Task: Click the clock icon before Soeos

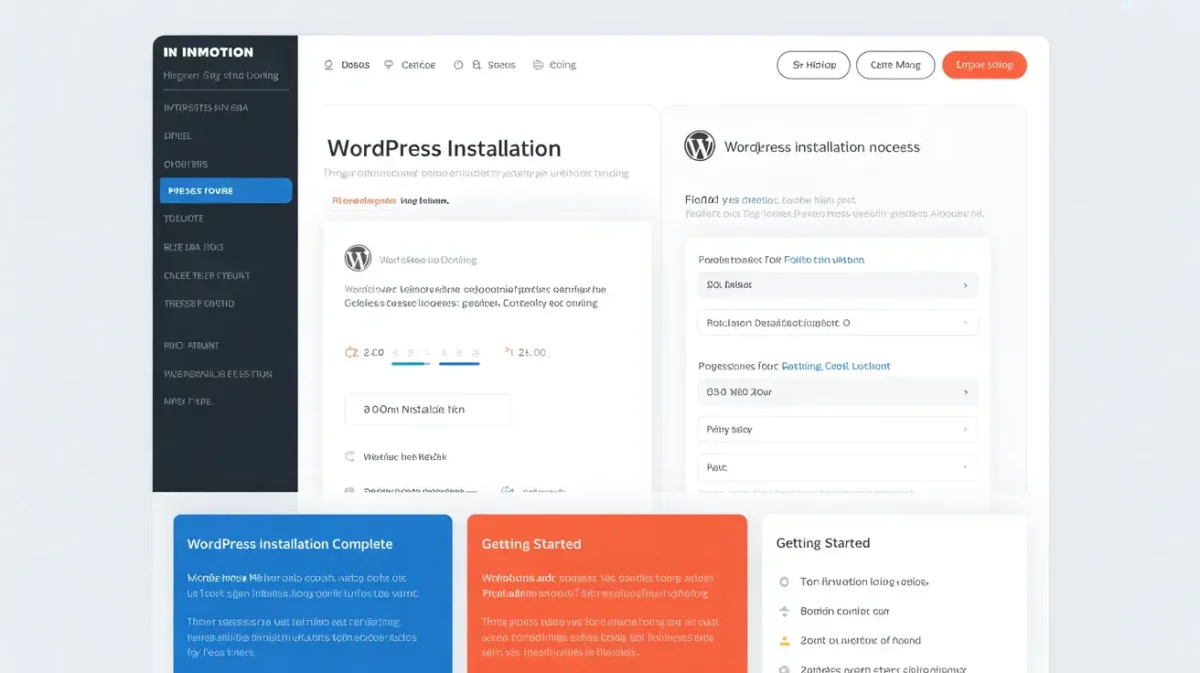Action: tap(458, 65)
